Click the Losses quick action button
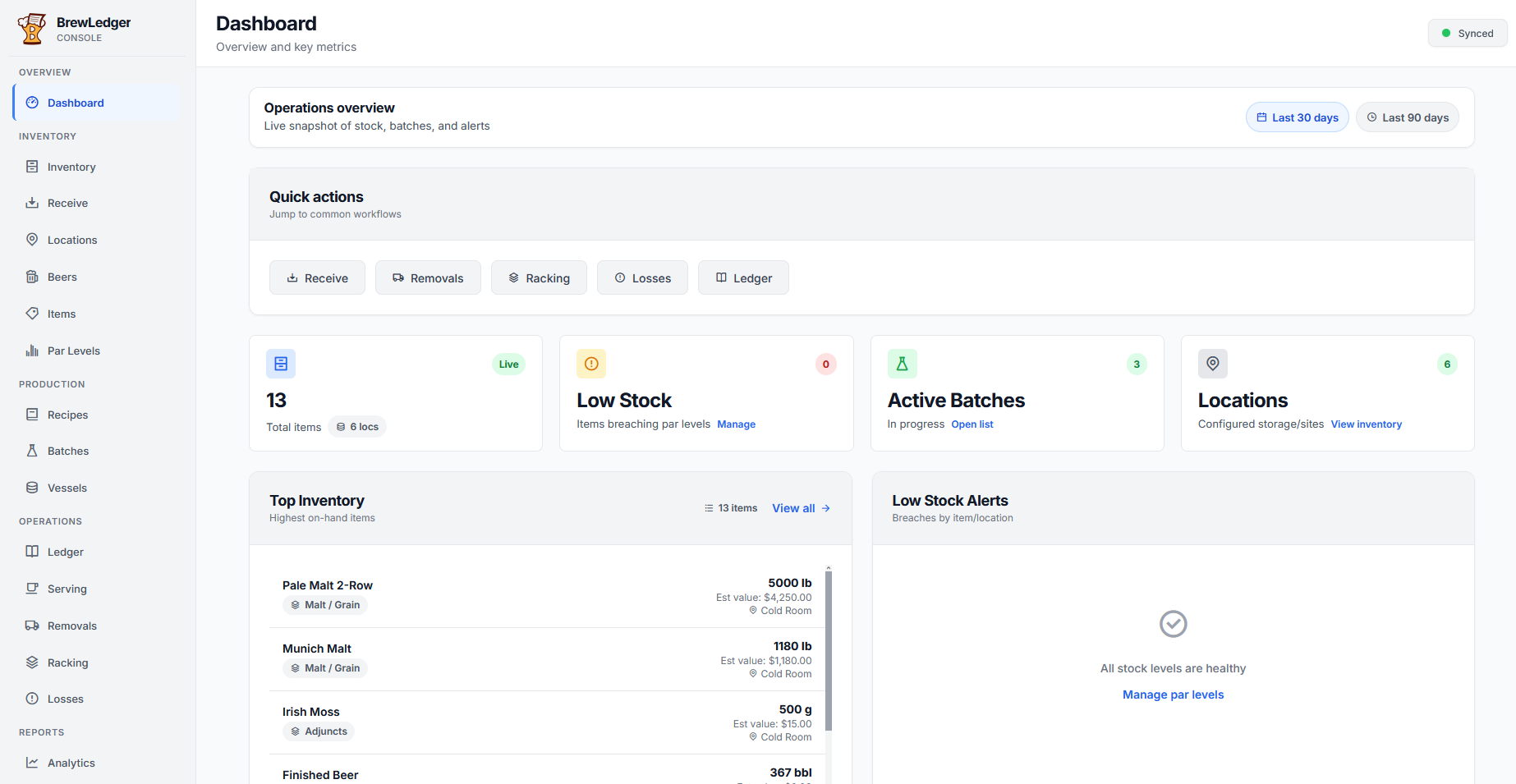This screenshot has width=1516, height=784. 642,277
